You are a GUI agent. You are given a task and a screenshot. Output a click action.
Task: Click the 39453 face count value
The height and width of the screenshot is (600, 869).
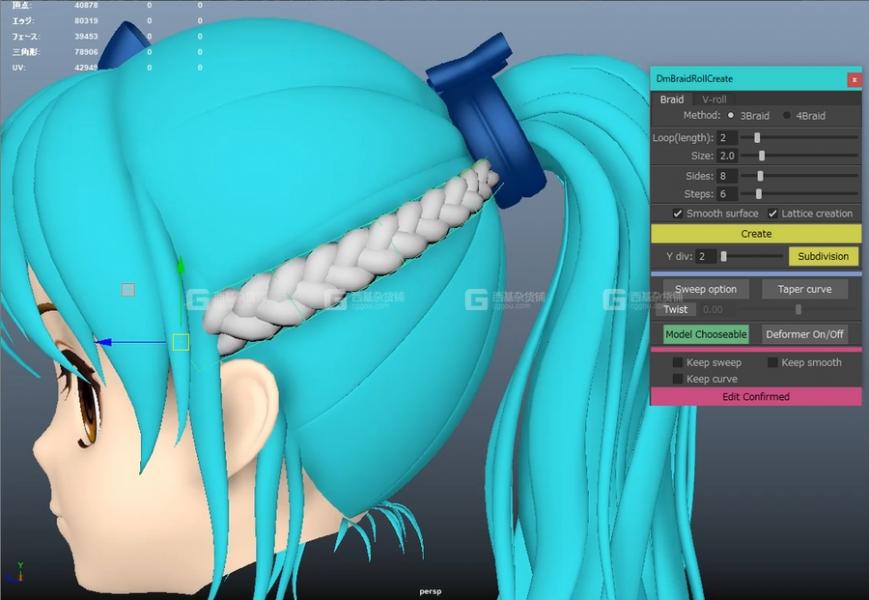click(x=86, y=37)
